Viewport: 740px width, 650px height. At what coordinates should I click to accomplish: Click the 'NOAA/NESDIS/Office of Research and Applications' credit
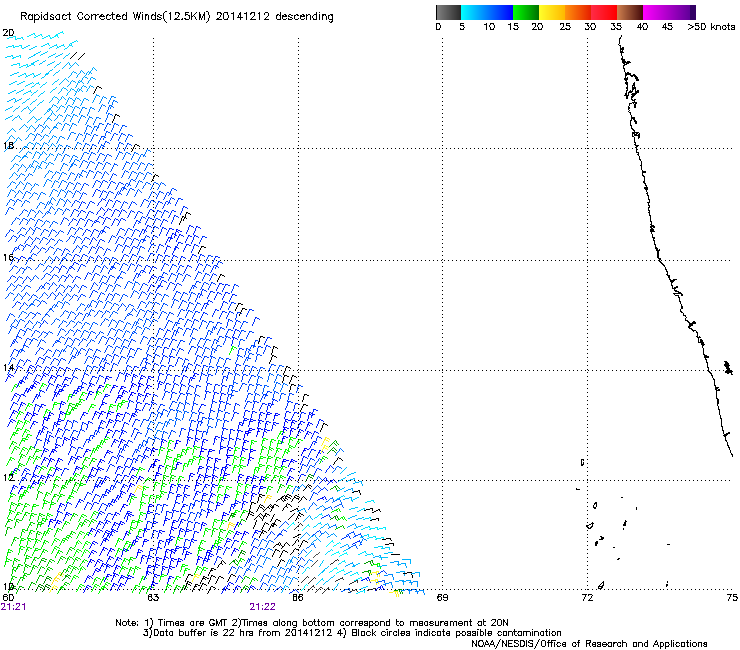[x=589, y=644]
